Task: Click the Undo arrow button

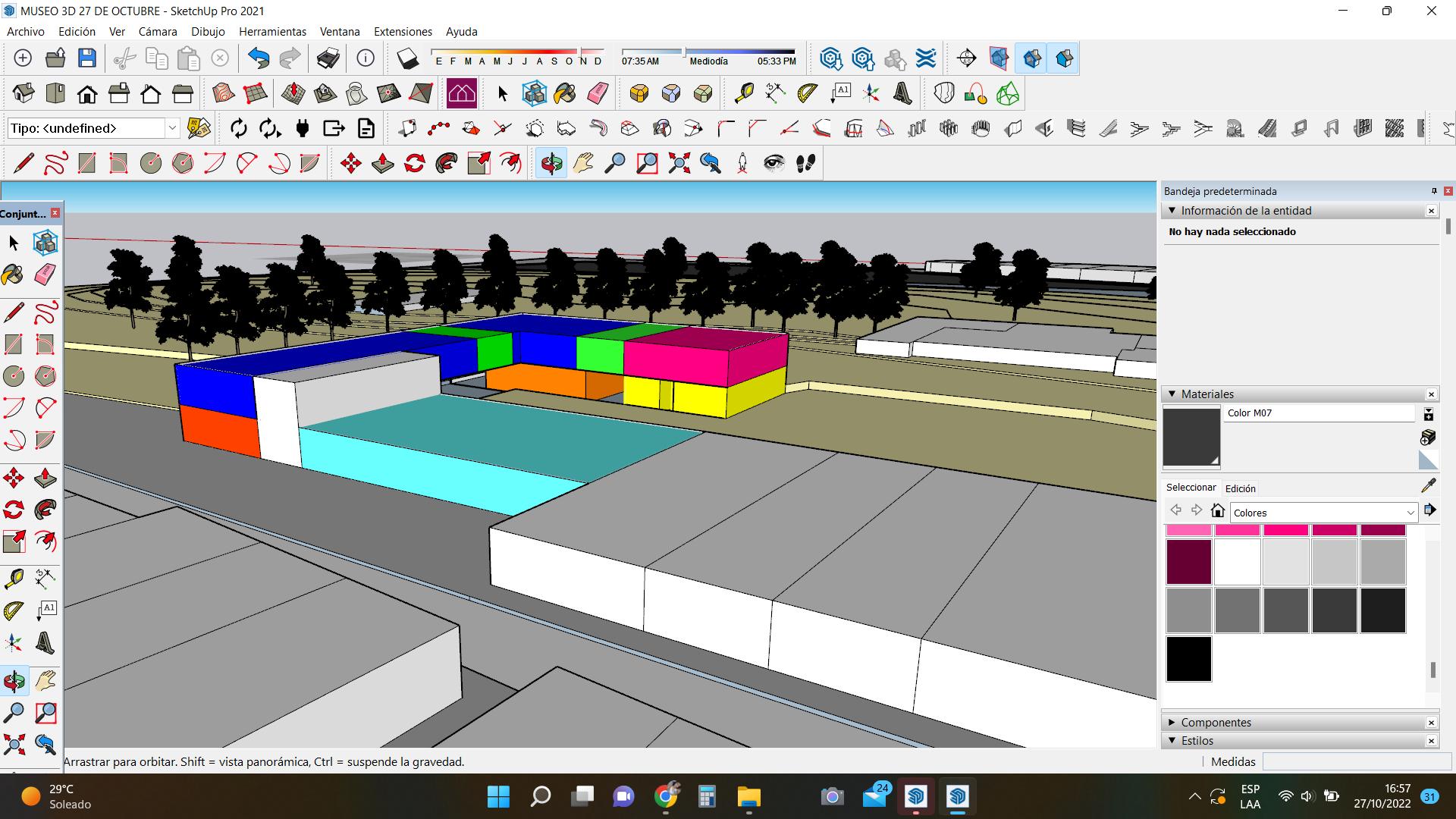Action: [x=259, y=58]
